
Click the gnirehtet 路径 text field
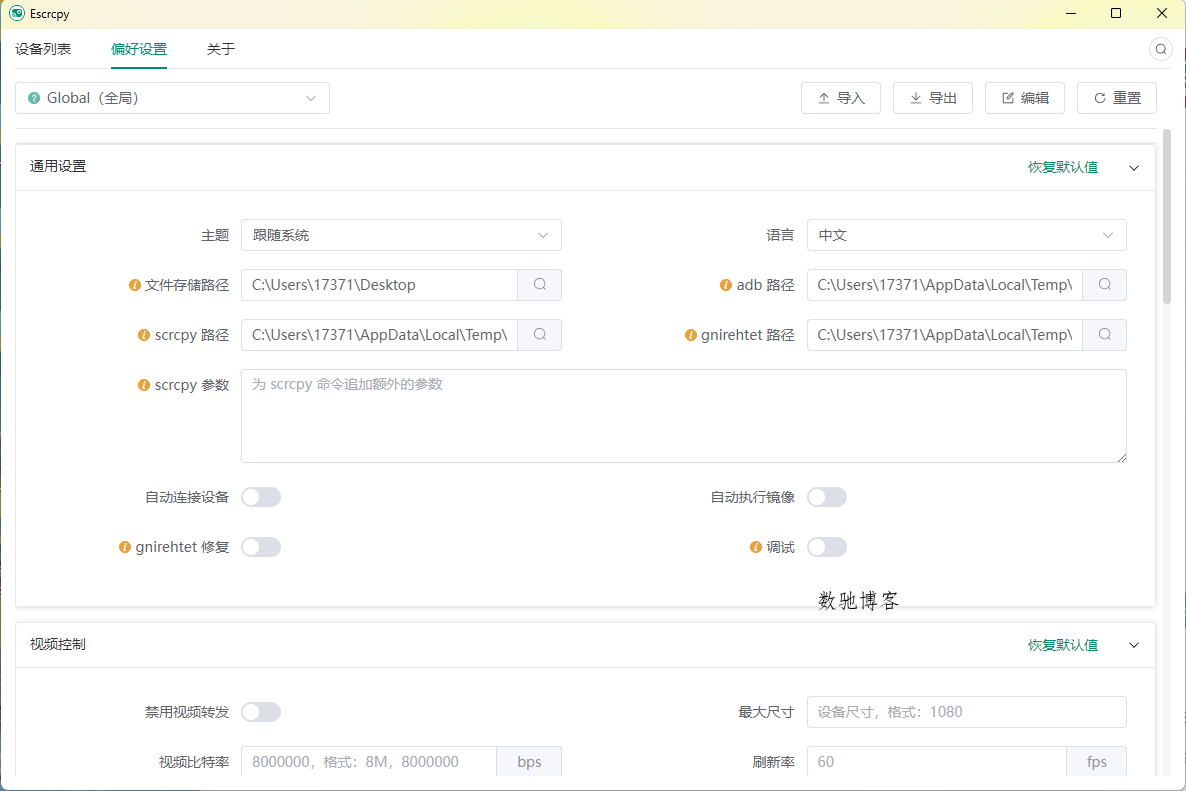pyautogui.click(x=945, y=335)
